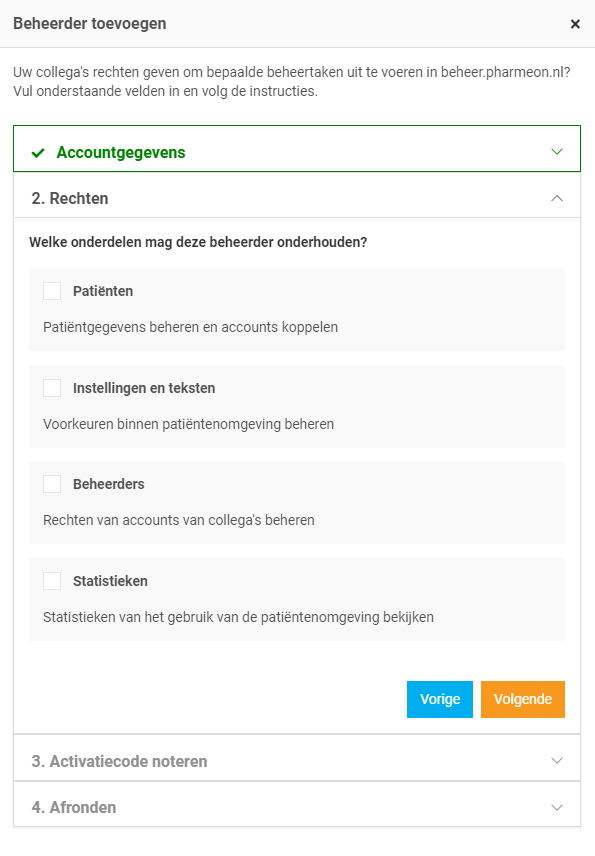Toggle the Statistieken checkbox

click(x=52, y=581)
